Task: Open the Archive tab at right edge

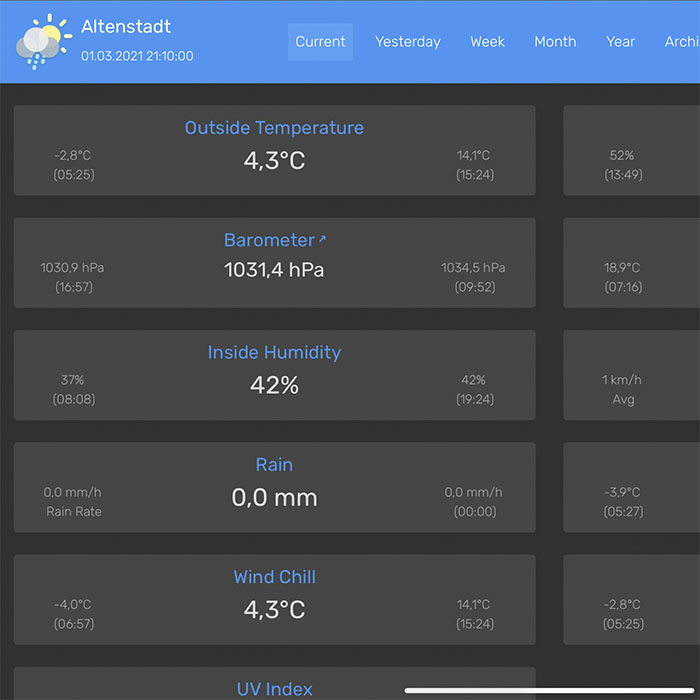Action: click(682, 42)
